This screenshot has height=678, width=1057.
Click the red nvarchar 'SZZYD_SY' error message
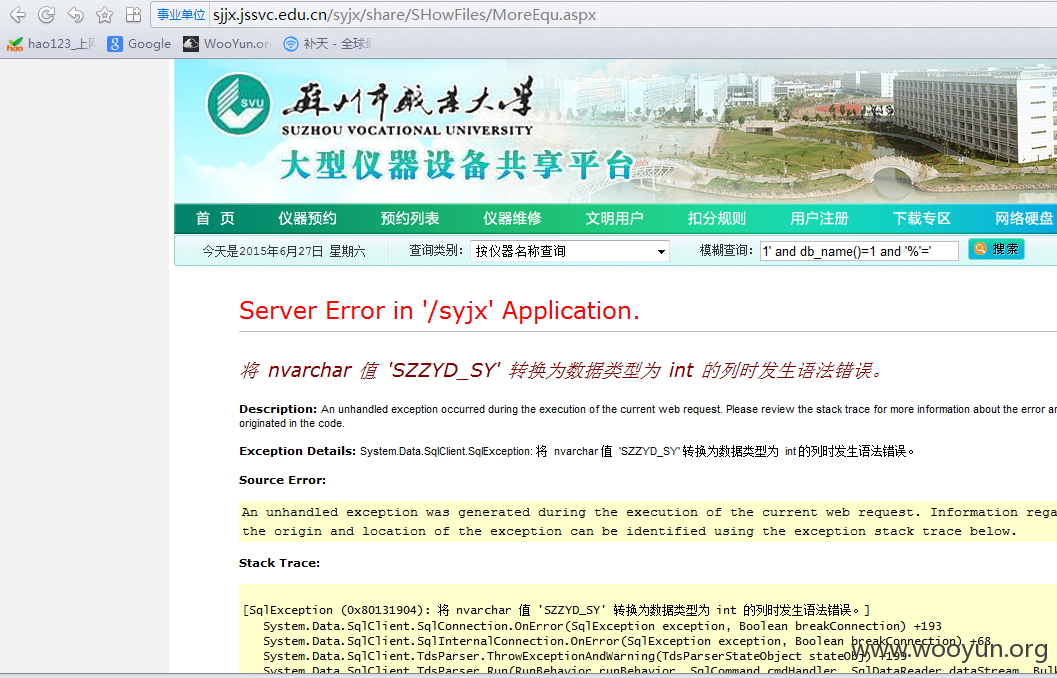coord(562,370)
